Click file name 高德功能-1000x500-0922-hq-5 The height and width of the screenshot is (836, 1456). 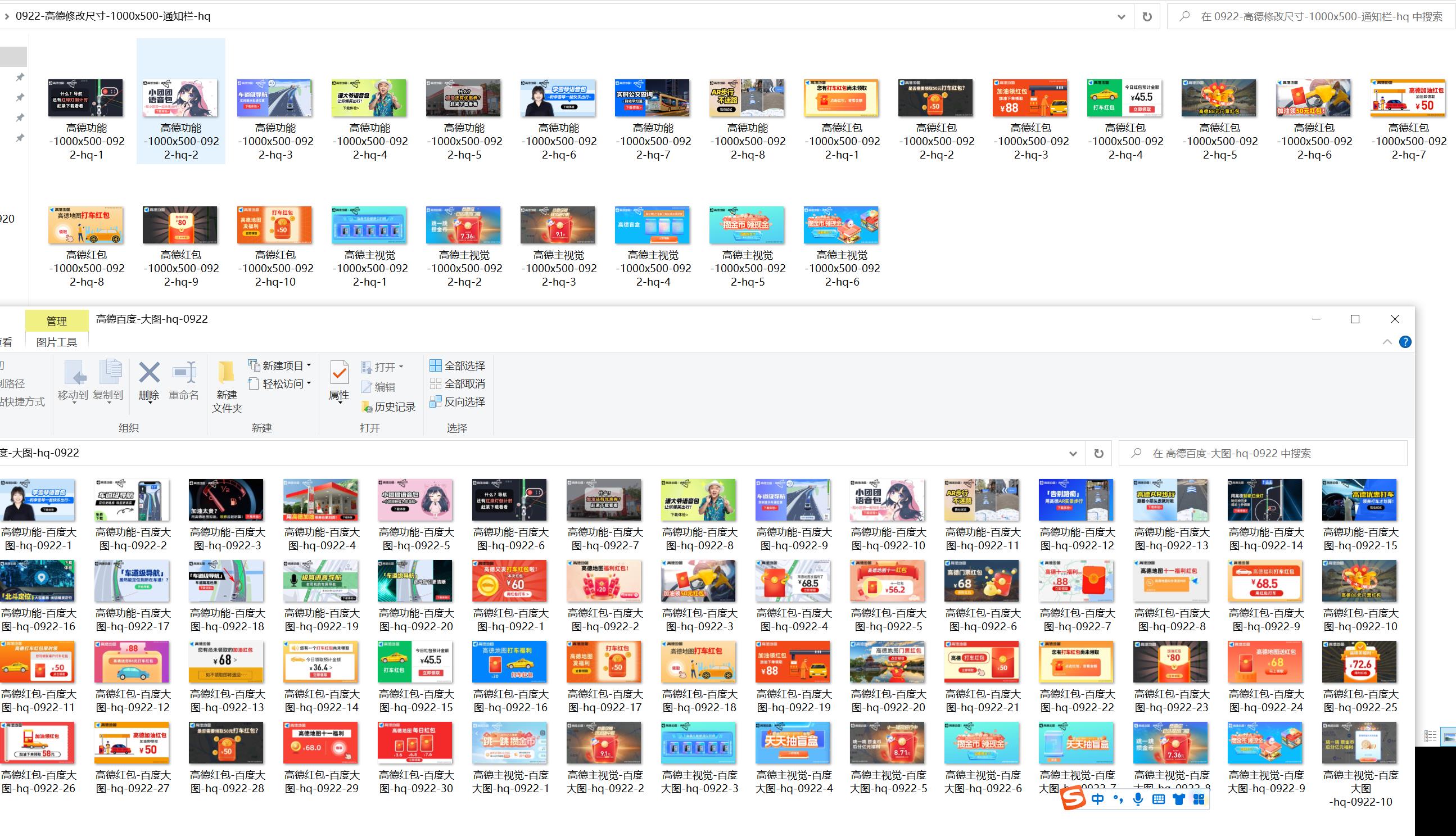(464, 141)
